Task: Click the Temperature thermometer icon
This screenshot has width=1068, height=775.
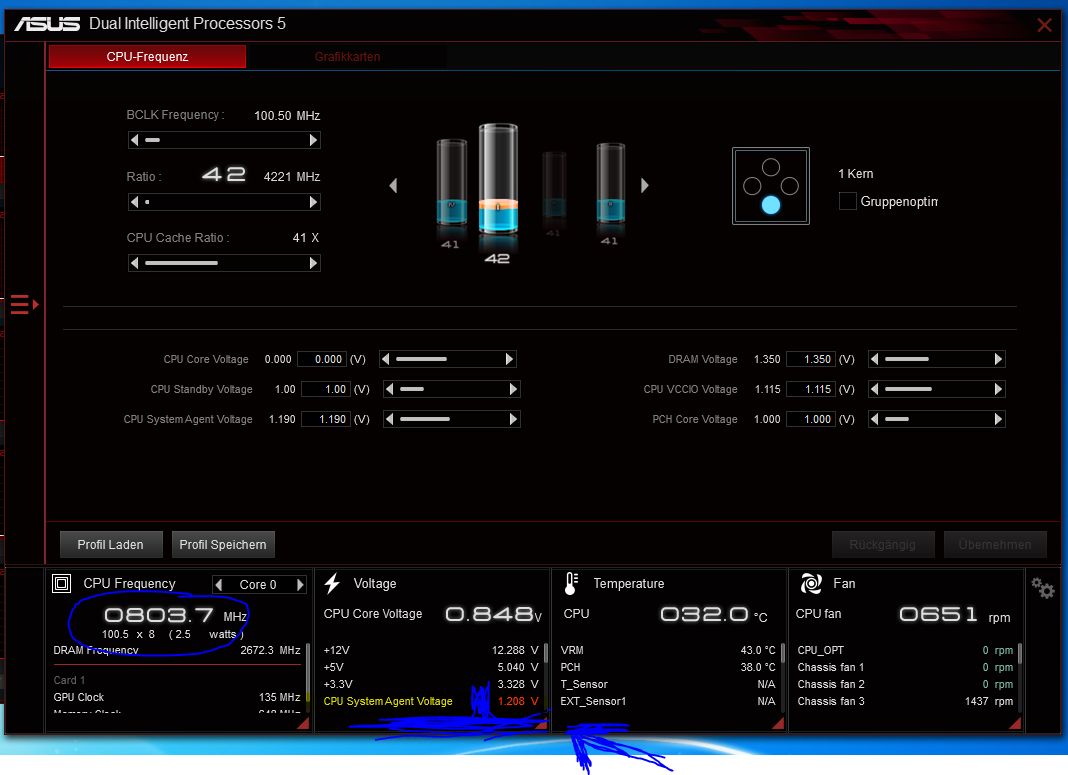Action: (571, 584)
